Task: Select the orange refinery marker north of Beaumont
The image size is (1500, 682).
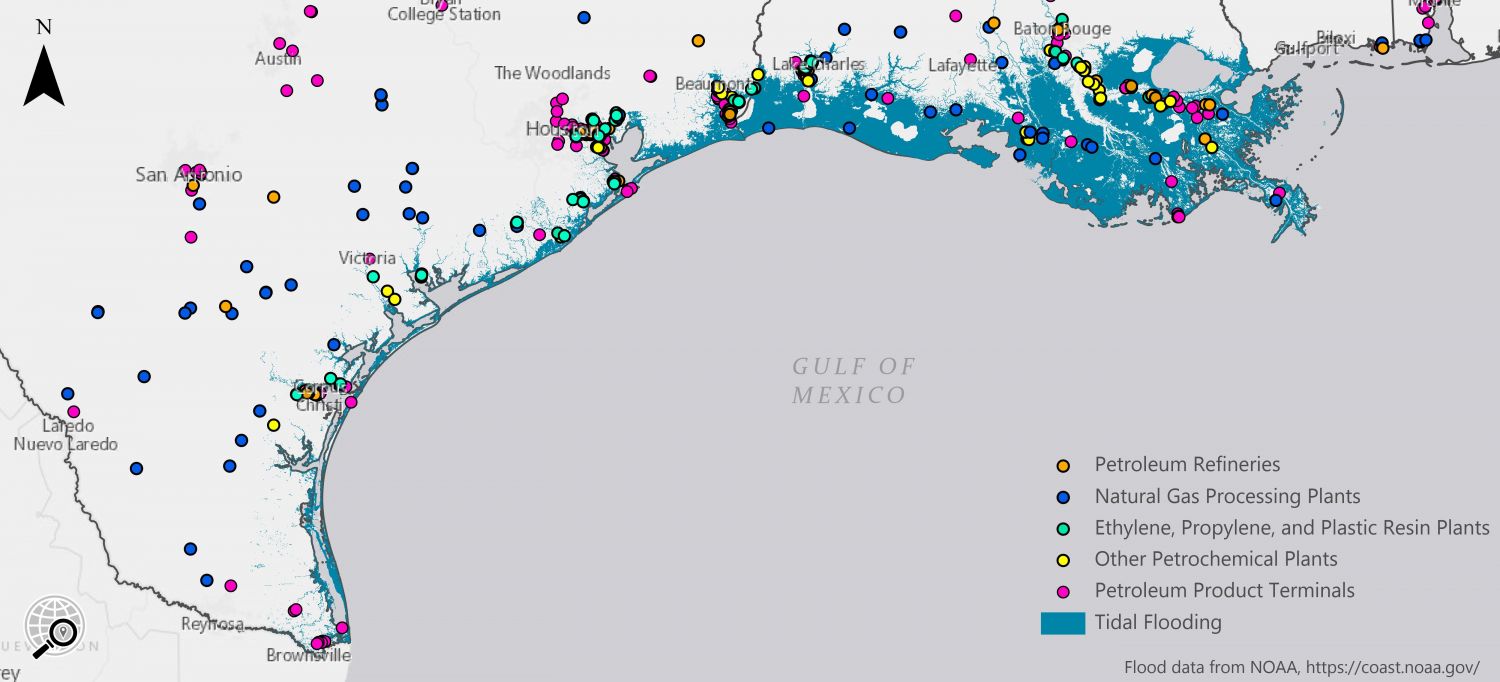Action: (x=698, y=41)
